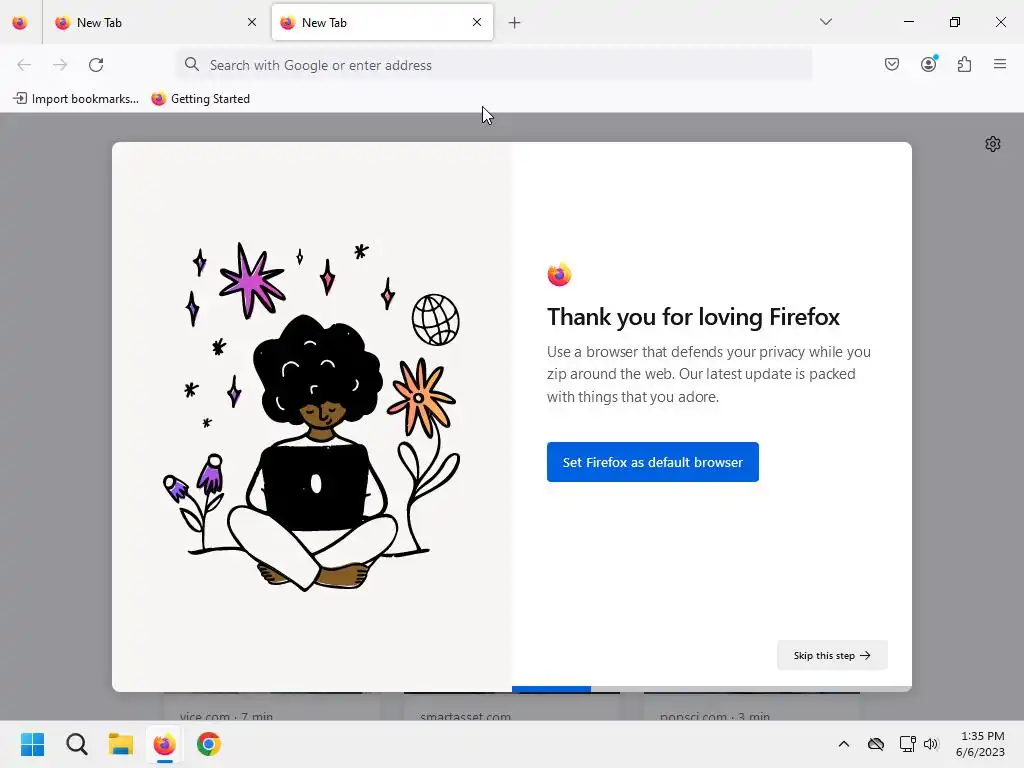Close the active second New Tab

pyautogui.click(x=477, y=23)
